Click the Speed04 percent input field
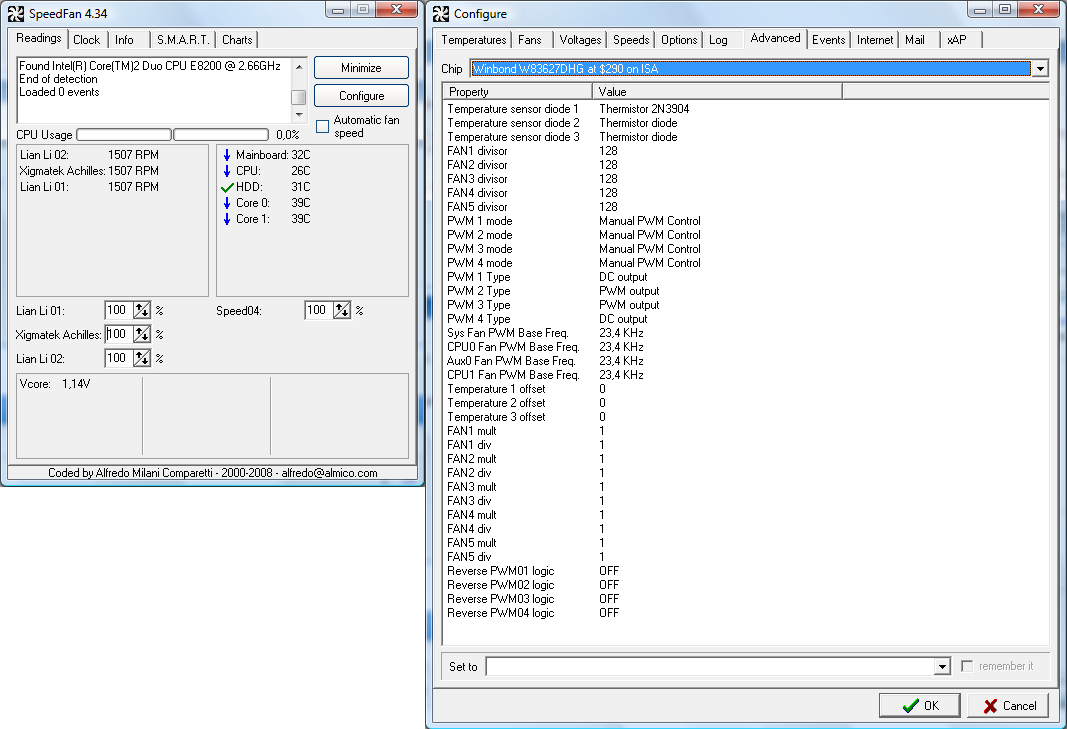This screenshot has width=1067, height=729. (319, 310)
